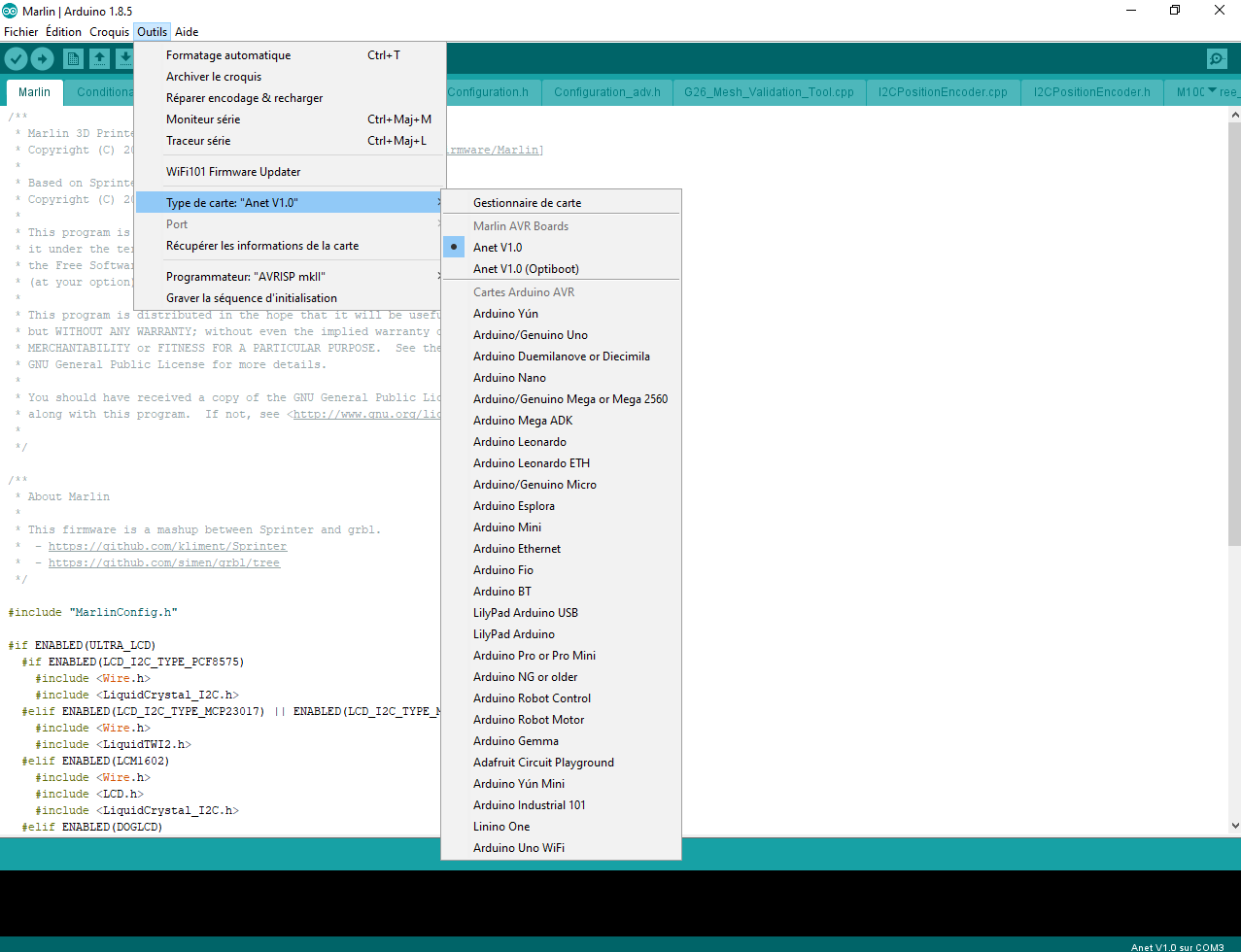The height and width of the screenshot is (952, 1241).
Task: Select Arduino BT board
Action: tap(561, 592)
